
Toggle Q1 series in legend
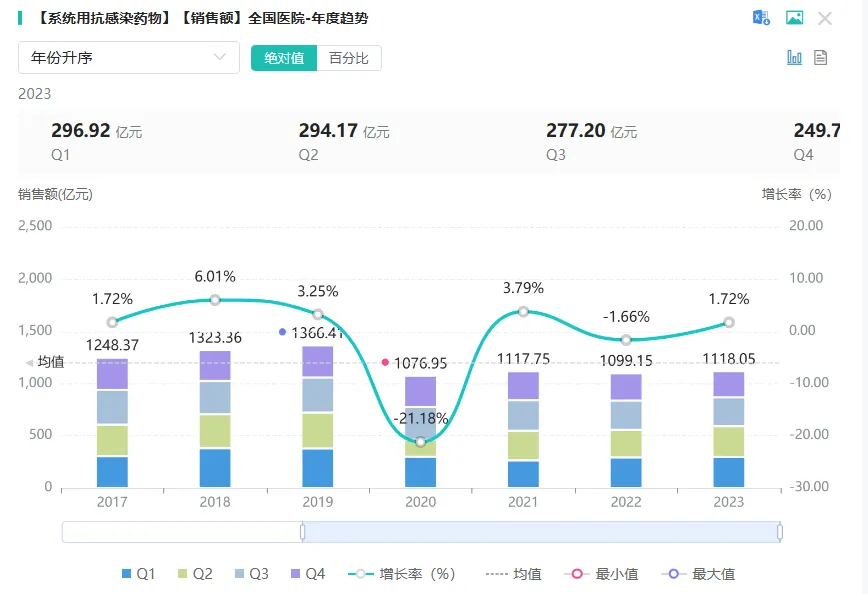click(138, 574)
